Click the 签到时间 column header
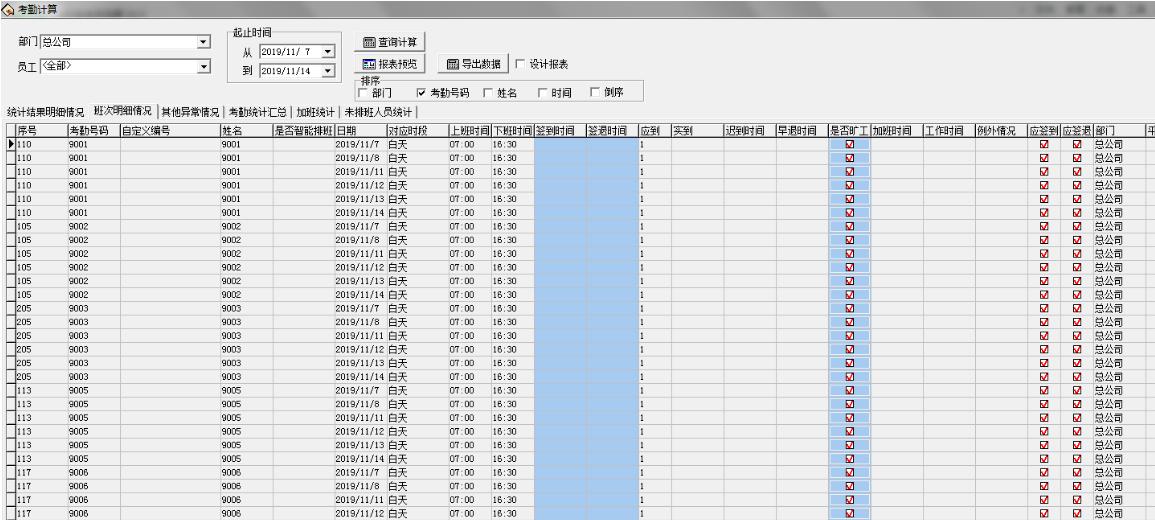The image size is (1155, 520). point(560,130)
